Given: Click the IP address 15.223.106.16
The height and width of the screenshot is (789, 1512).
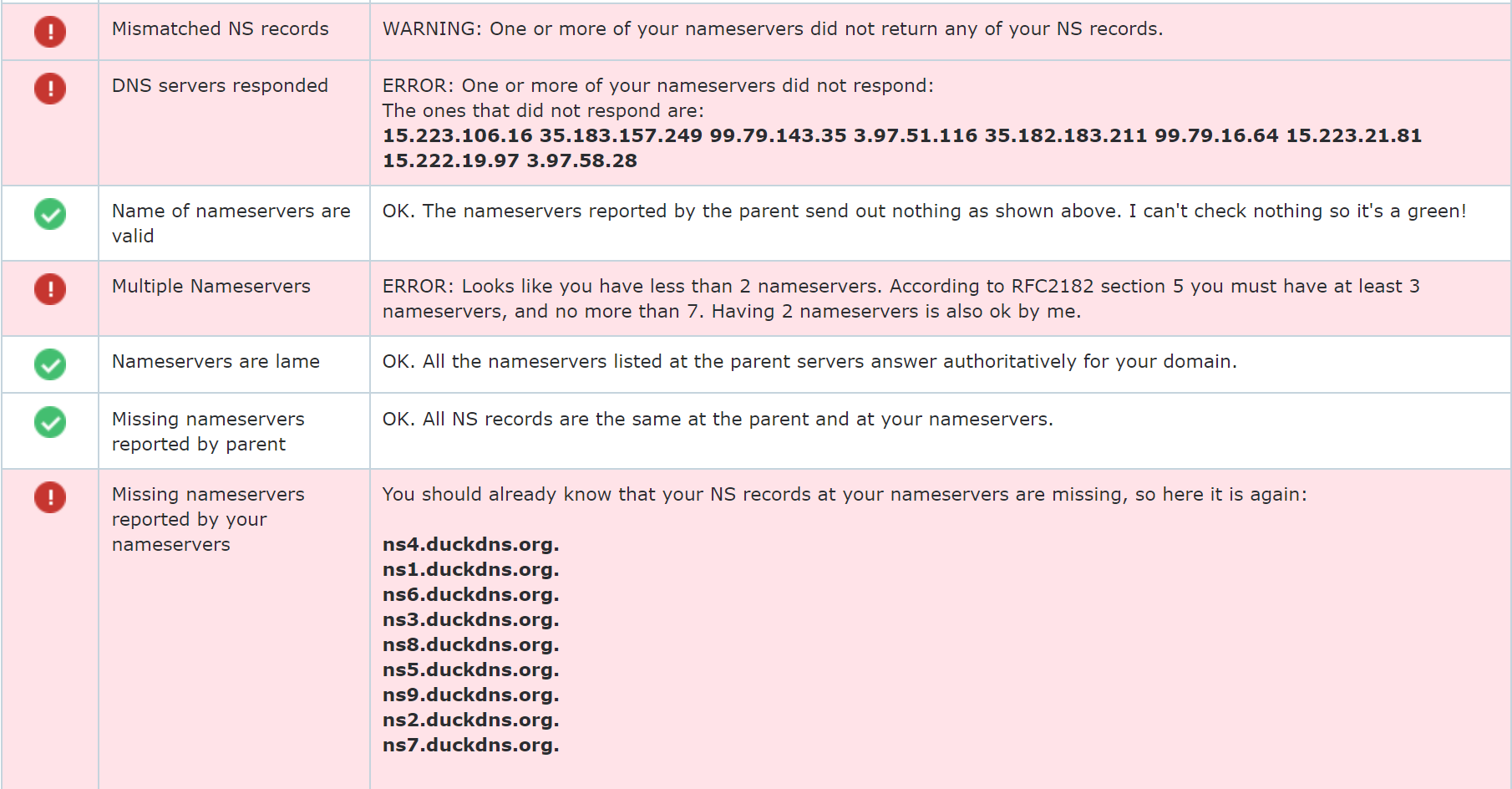Looking at the screenshot, I should [x=458, y=135].
